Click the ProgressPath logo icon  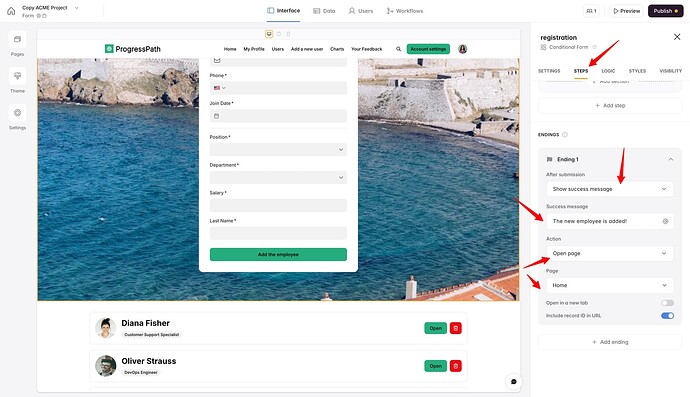tap(109, 49)
